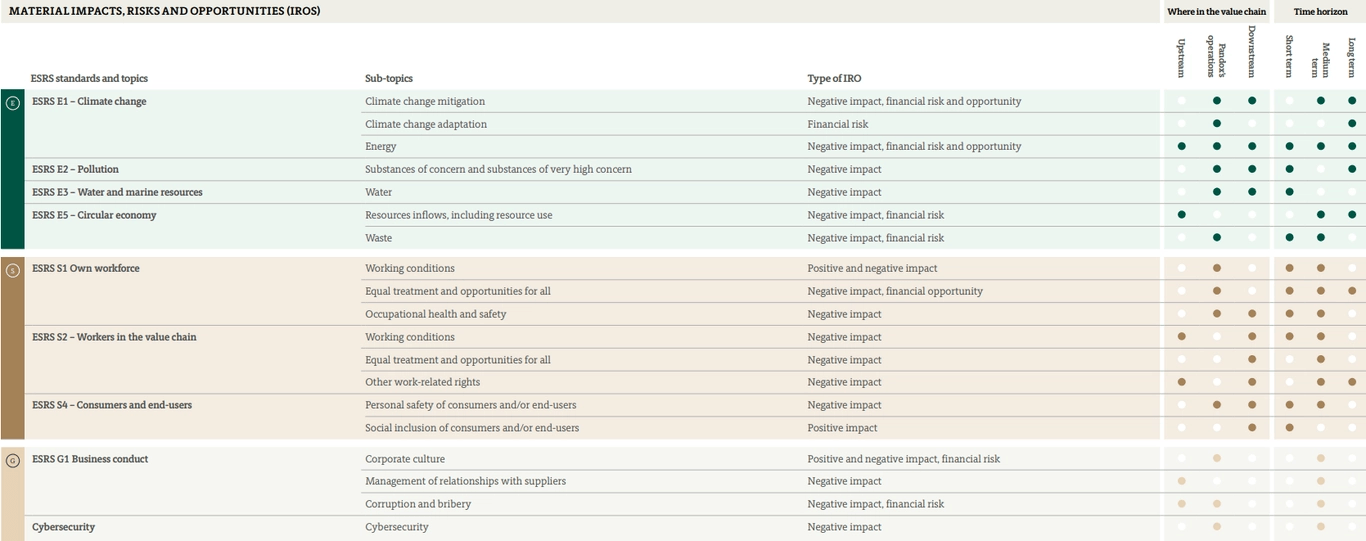Click 'Negative impact, financial opportunity' text
1366x541 pixels.
(x=895, y=291)
